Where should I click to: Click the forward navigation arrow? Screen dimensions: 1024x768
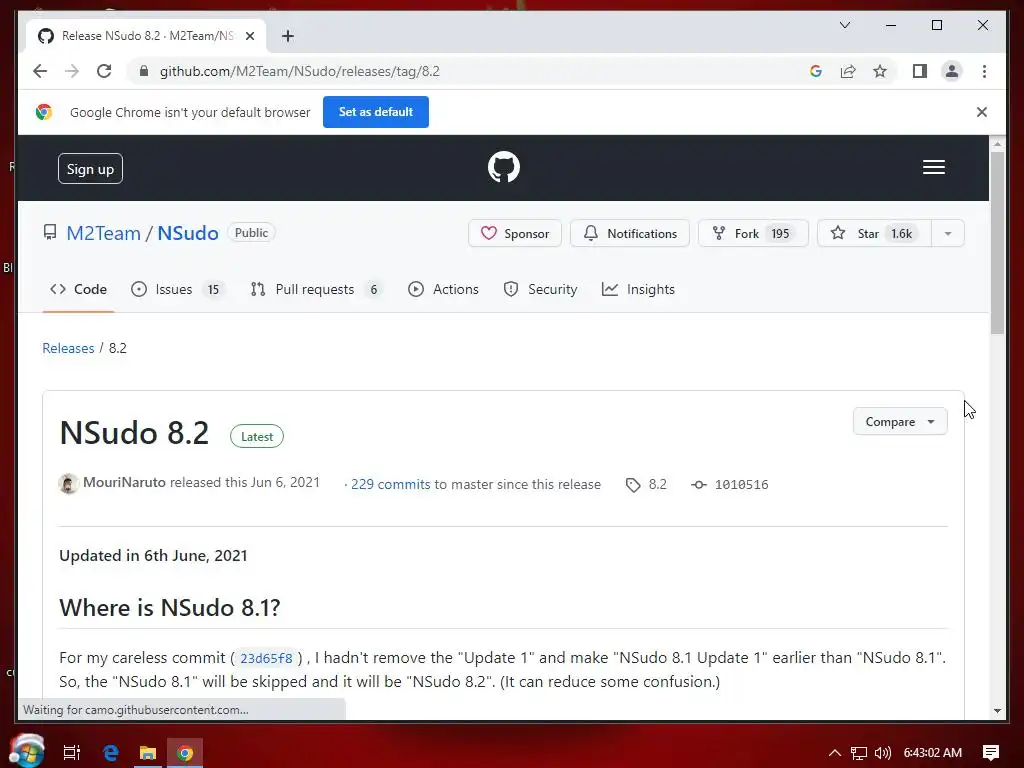[72, 71]
